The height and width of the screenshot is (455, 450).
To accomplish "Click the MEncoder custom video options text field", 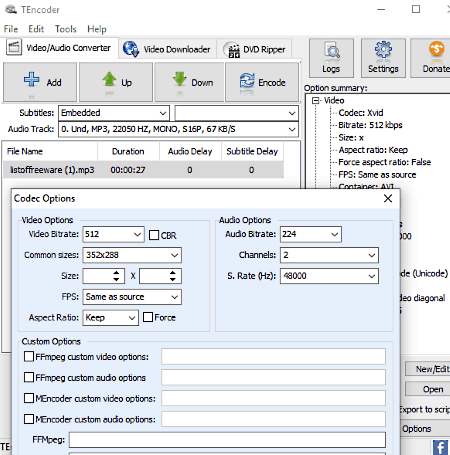I will click(273, 398).
